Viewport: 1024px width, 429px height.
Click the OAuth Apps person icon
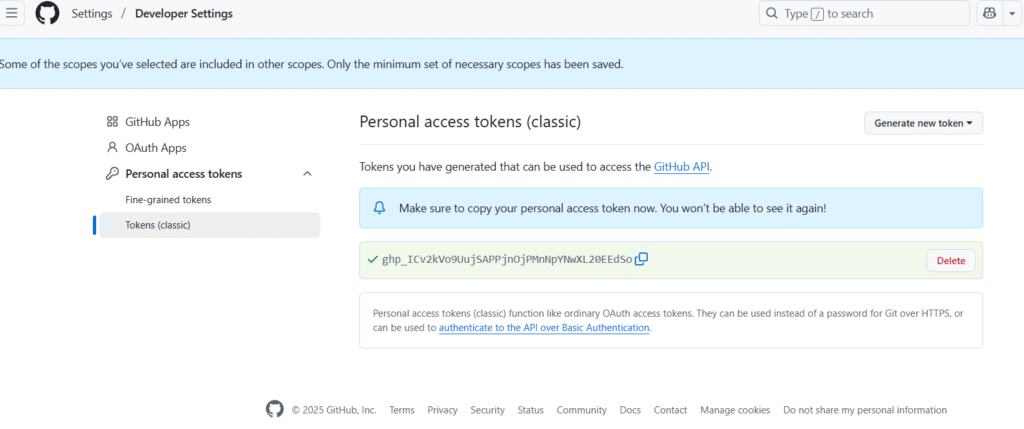pyautogui.click(x=112, y=148)
